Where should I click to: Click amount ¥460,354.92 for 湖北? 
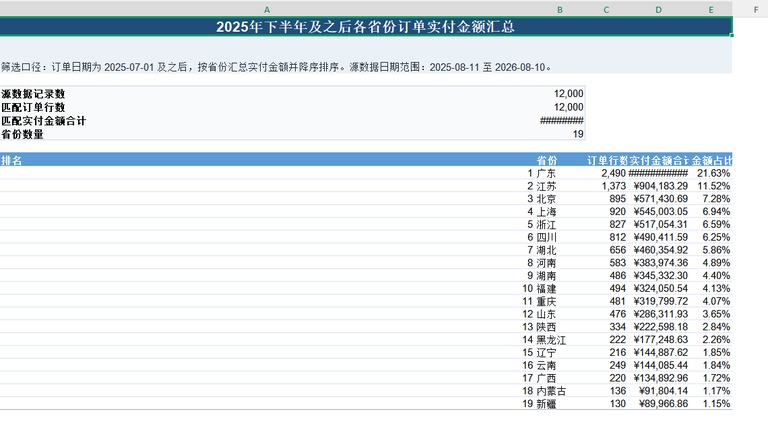(658, 250)
